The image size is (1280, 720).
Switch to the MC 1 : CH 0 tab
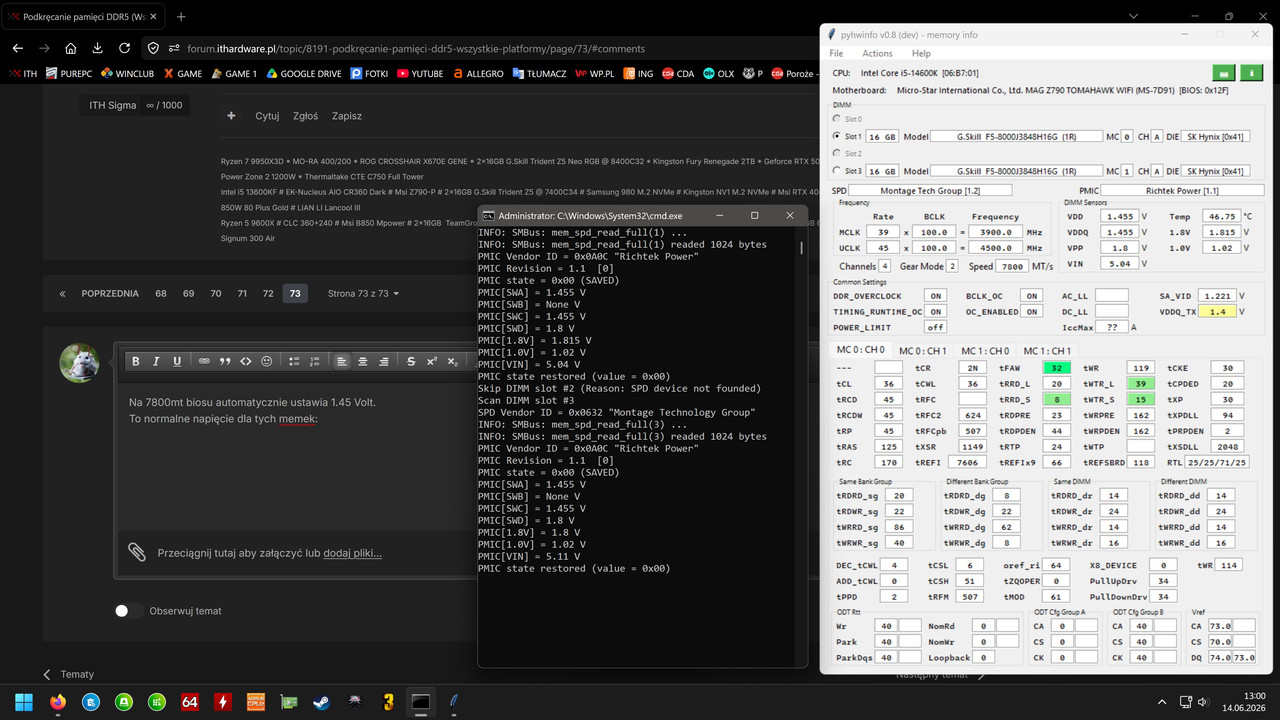click(x=985, y=351)
